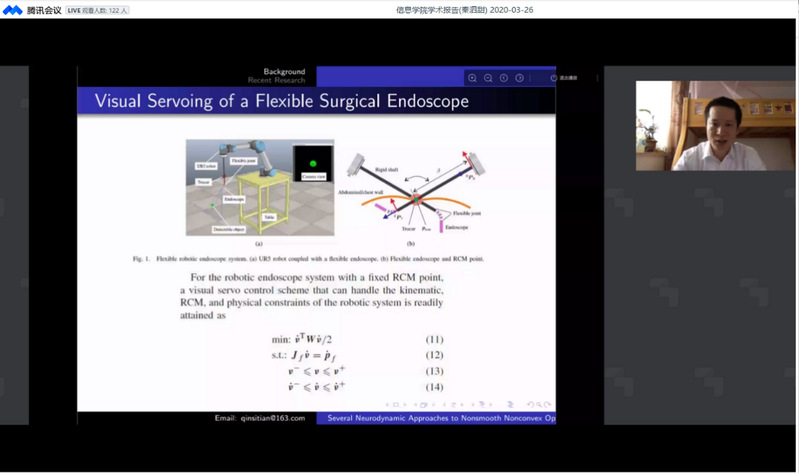This screenshot has width=799, height=473.
Task: Click the Fig. 1 caption text
Action: coord(308,259)
